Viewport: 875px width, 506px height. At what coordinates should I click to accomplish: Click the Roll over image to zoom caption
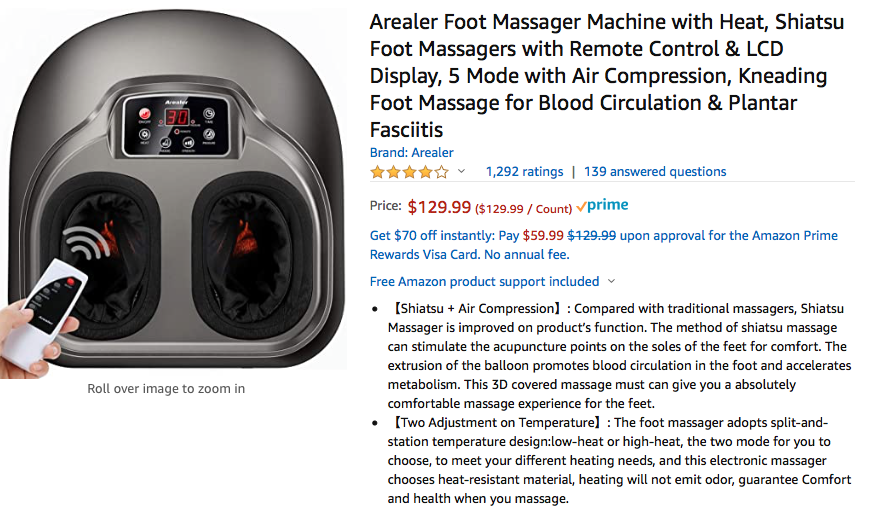tap(166, 388)
